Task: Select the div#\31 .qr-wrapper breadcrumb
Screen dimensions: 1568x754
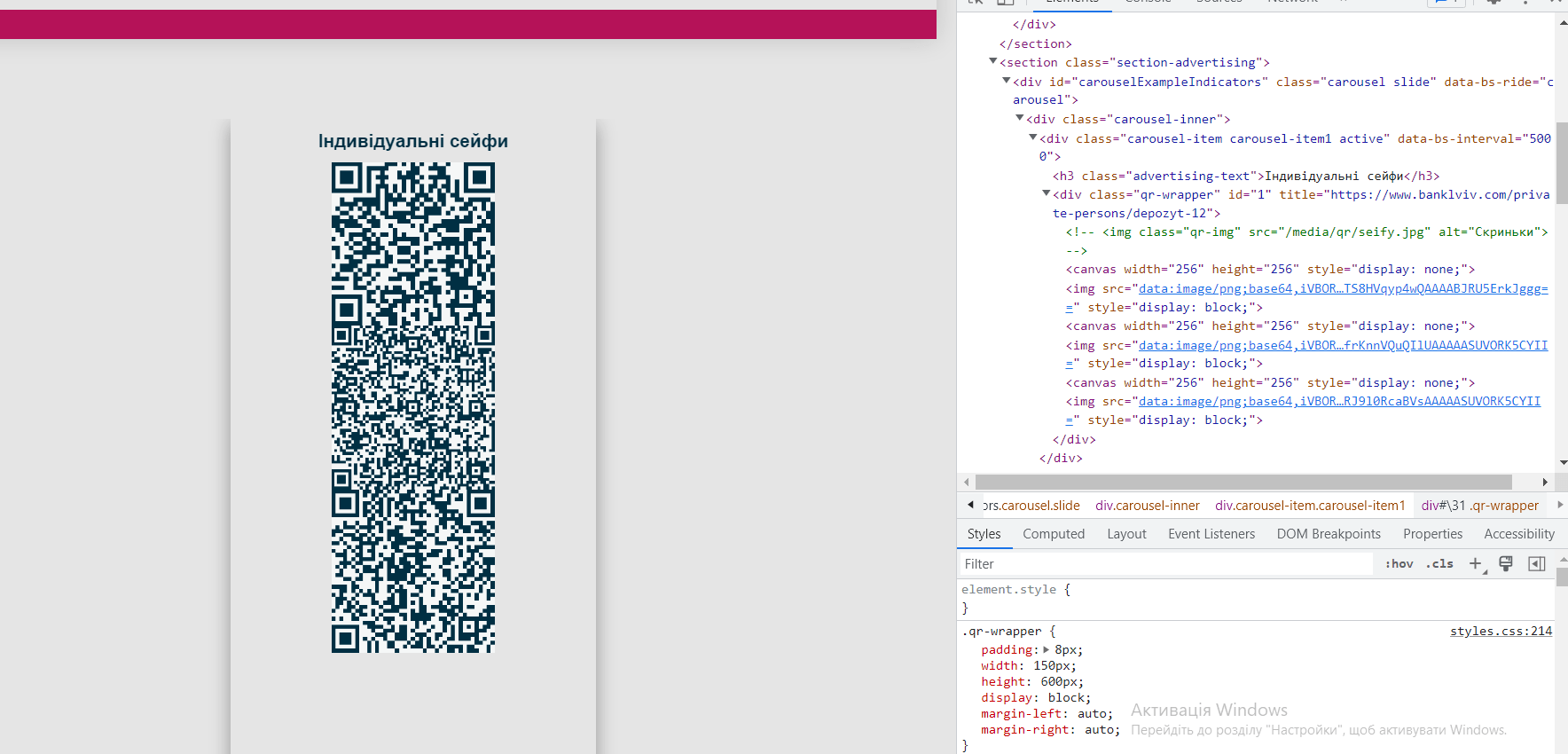Action: [x=1480, y=506]
